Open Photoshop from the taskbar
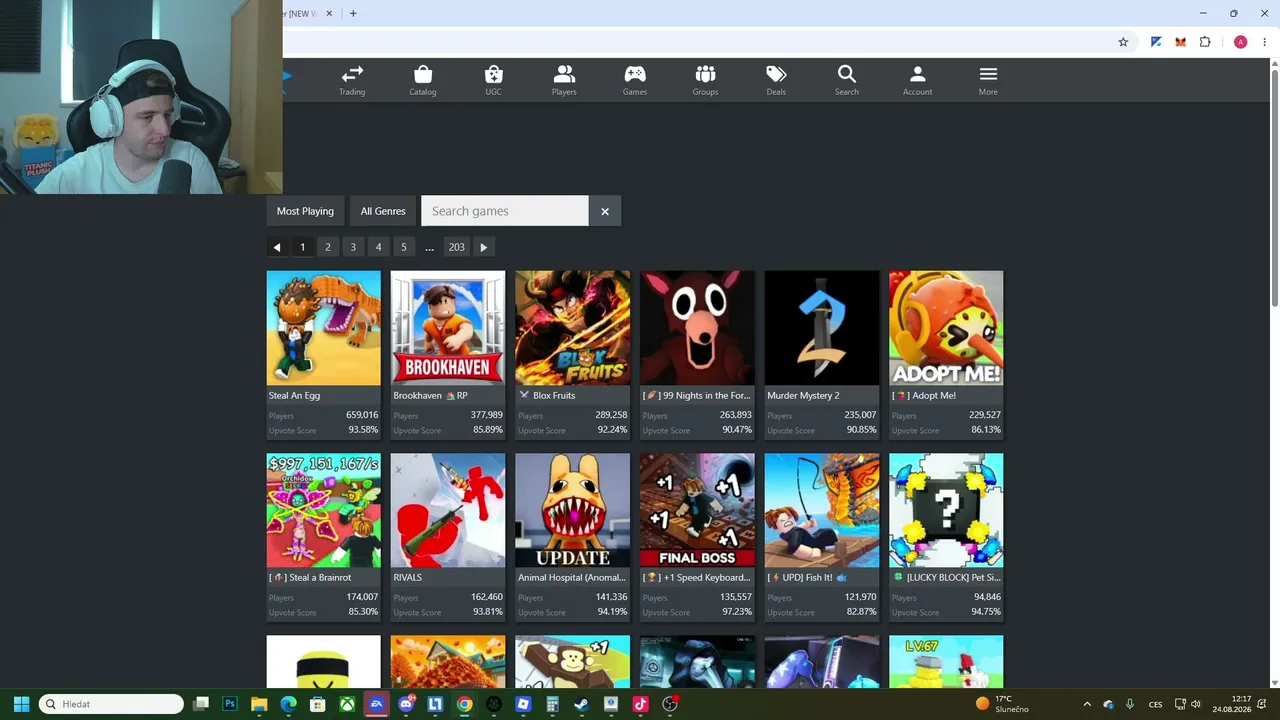The height and width of the screenshot is (720, 1280). pos(230,704)
